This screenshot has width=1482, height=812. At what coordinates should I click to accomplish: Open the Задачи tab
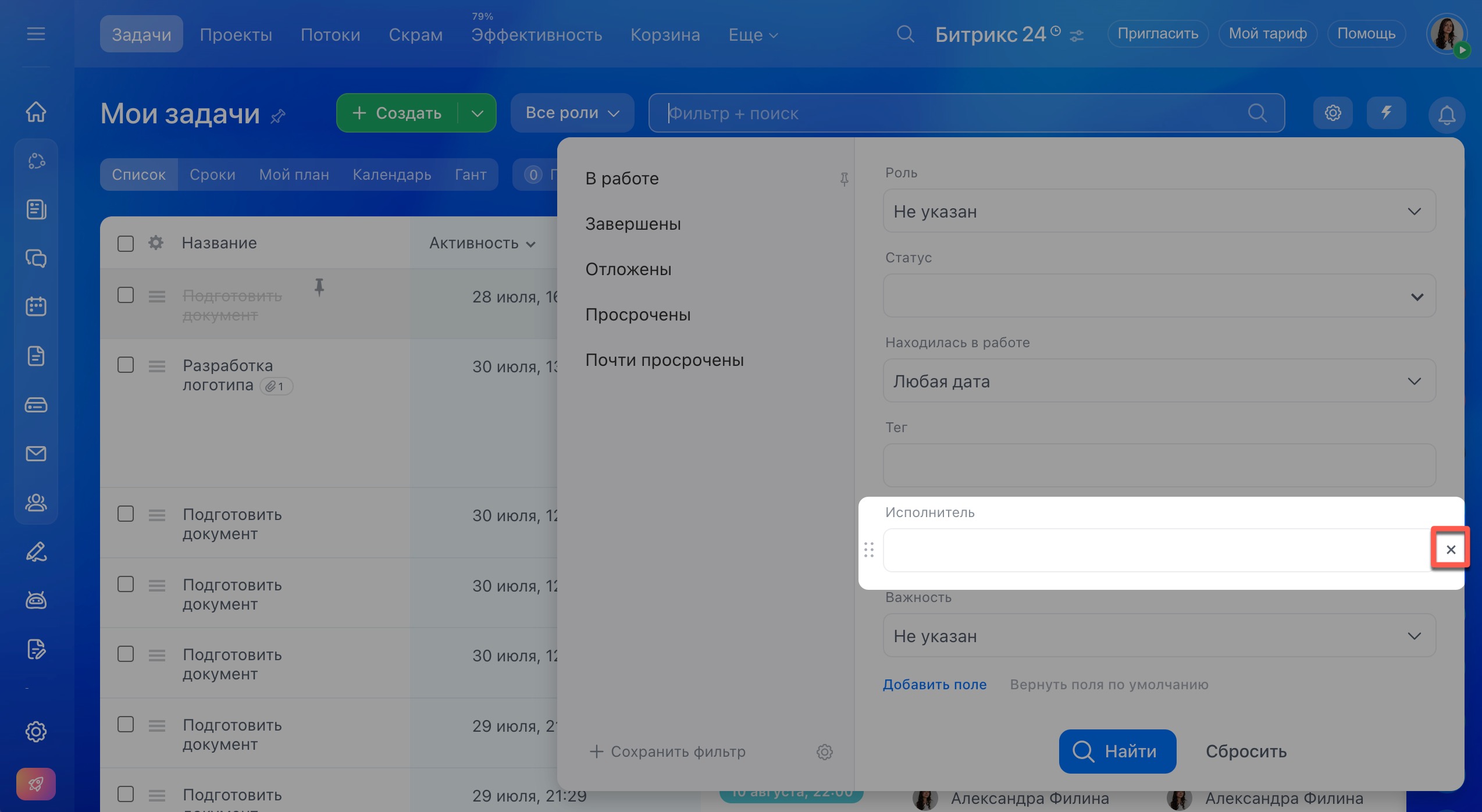(141, 34)
